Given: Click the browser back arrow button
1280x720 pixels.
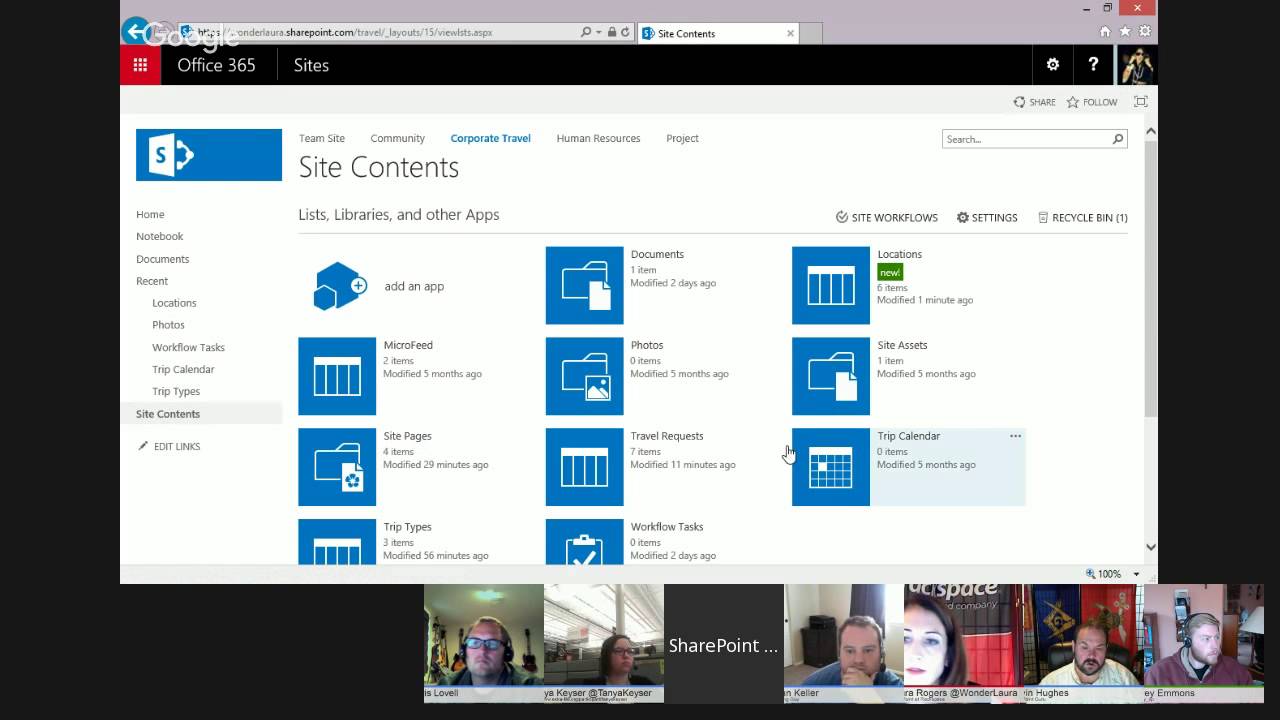Looking at the screenshot, I should point(136,31).
